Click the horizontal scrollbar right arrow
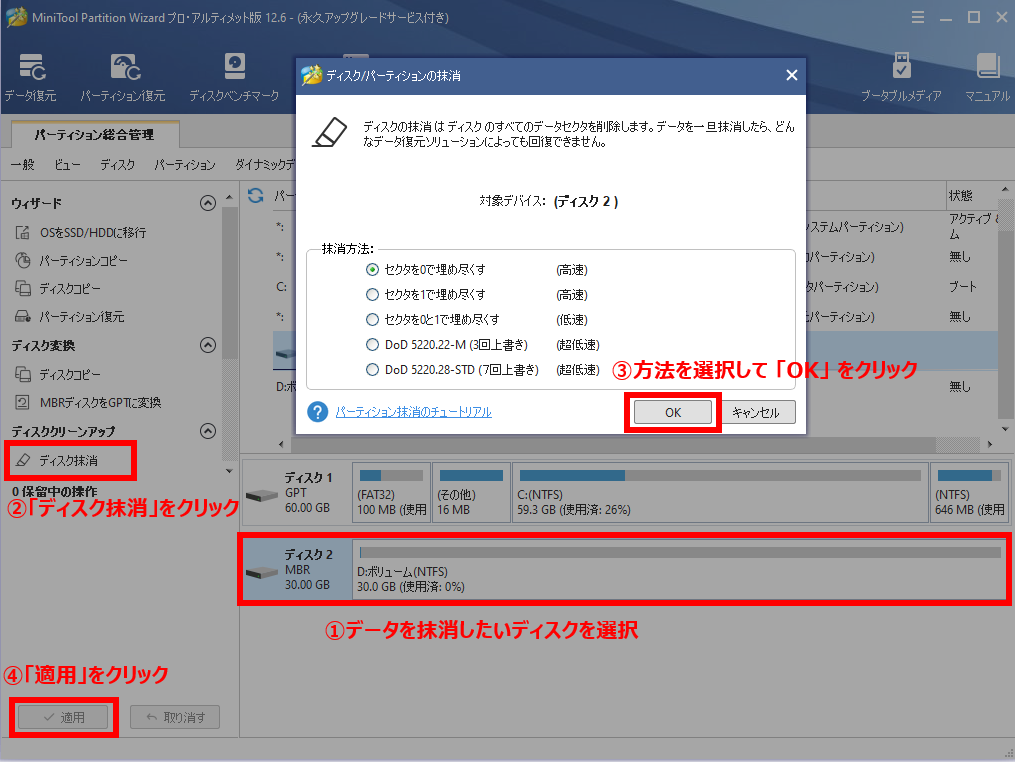The height and width of the screenshot is (762, 1015). (x=990, y=444)
